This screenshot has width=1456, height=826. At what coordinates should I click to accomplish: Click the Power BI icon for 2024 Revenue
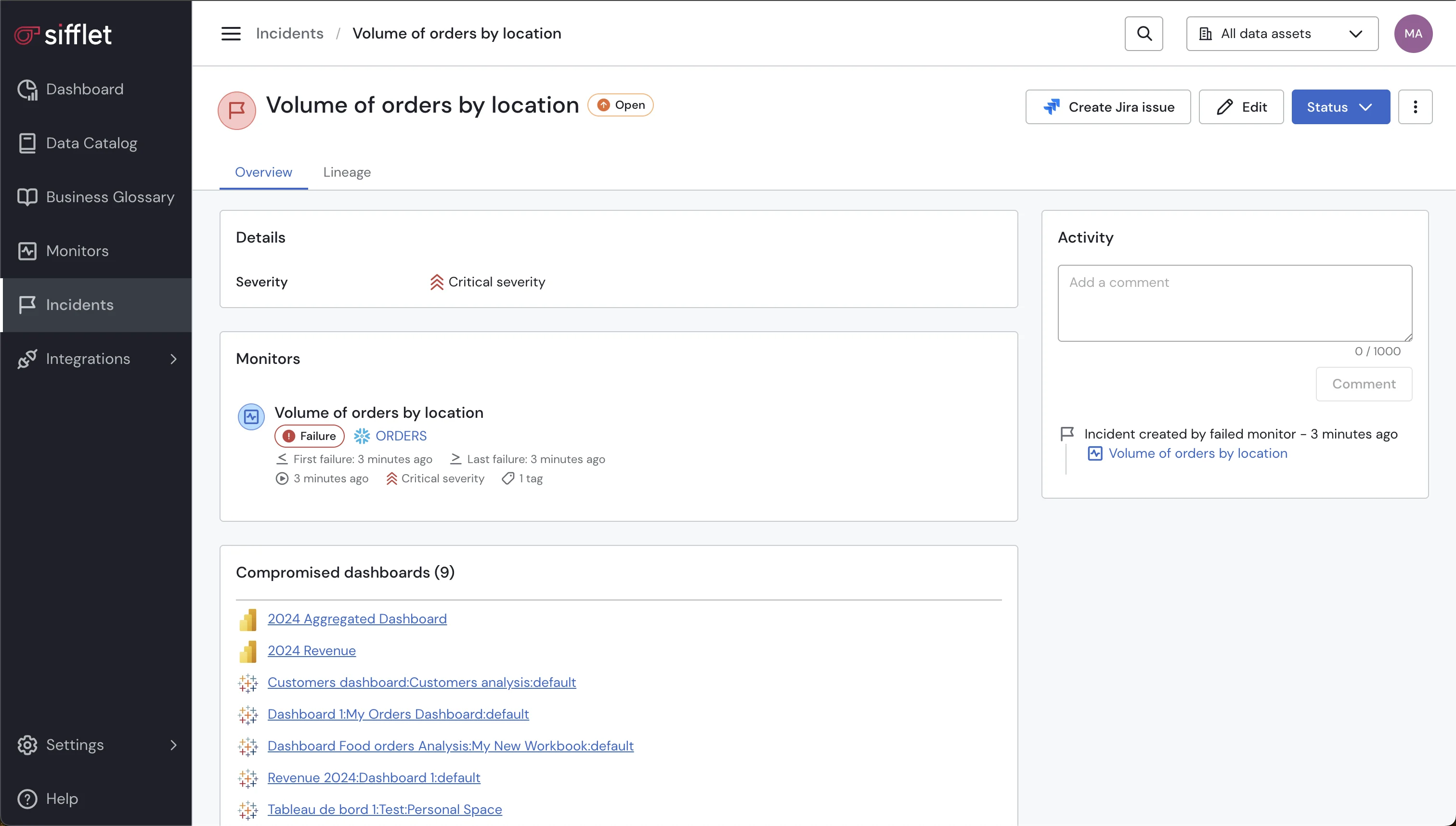click(x=248, y=651)
